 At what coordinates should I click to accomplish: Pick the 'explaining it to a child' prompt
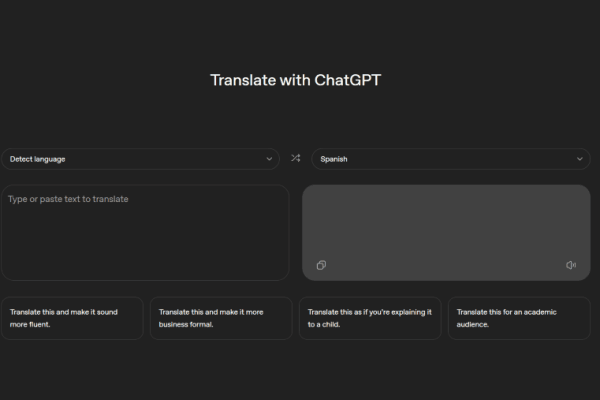coord(370,318)
